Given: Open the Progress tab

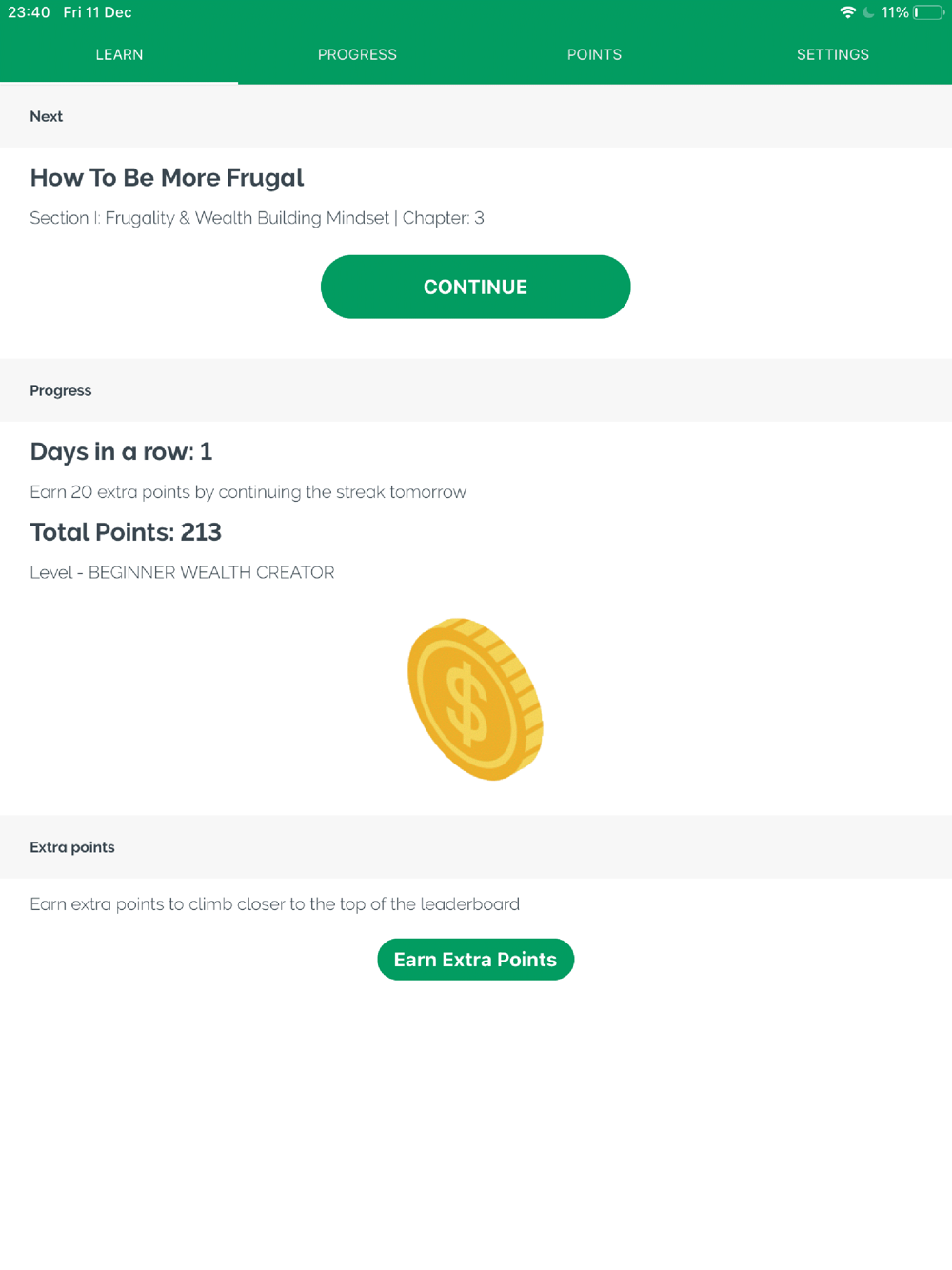Looking at the screenshot, I should [357, 54].
